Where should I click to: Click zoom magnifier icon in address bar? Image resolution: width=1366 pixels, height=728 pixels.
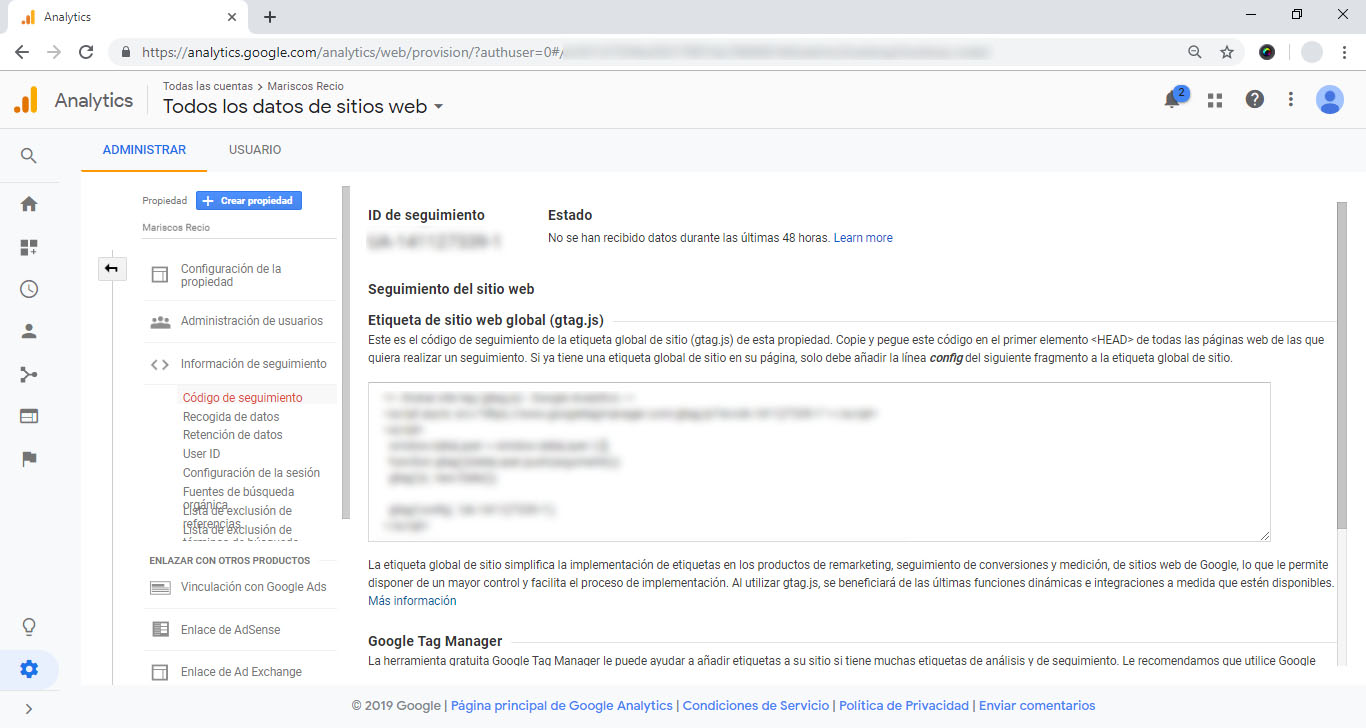tap(1195, 52)
